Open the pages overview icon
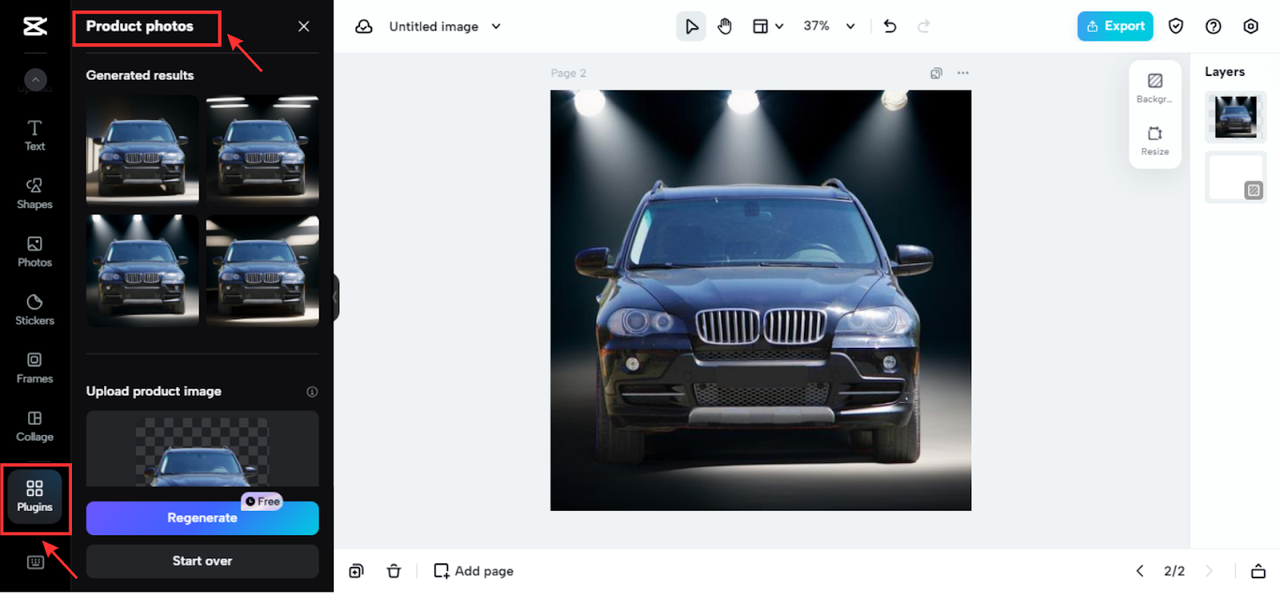Screen dimensions: 1280x595 click(x=1258, y=571)
